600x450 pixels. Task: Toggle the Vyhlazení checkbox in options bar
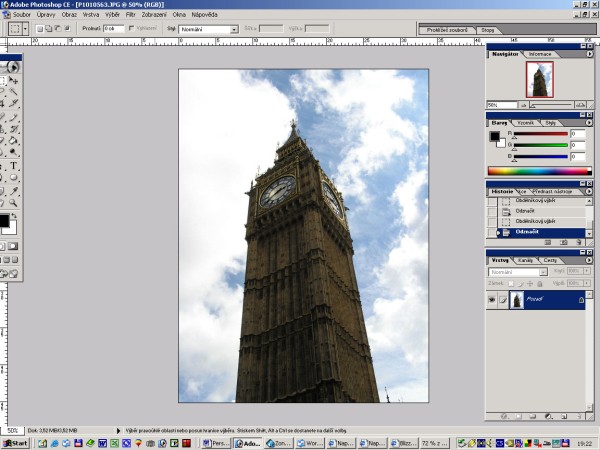(x=133, y=29)
